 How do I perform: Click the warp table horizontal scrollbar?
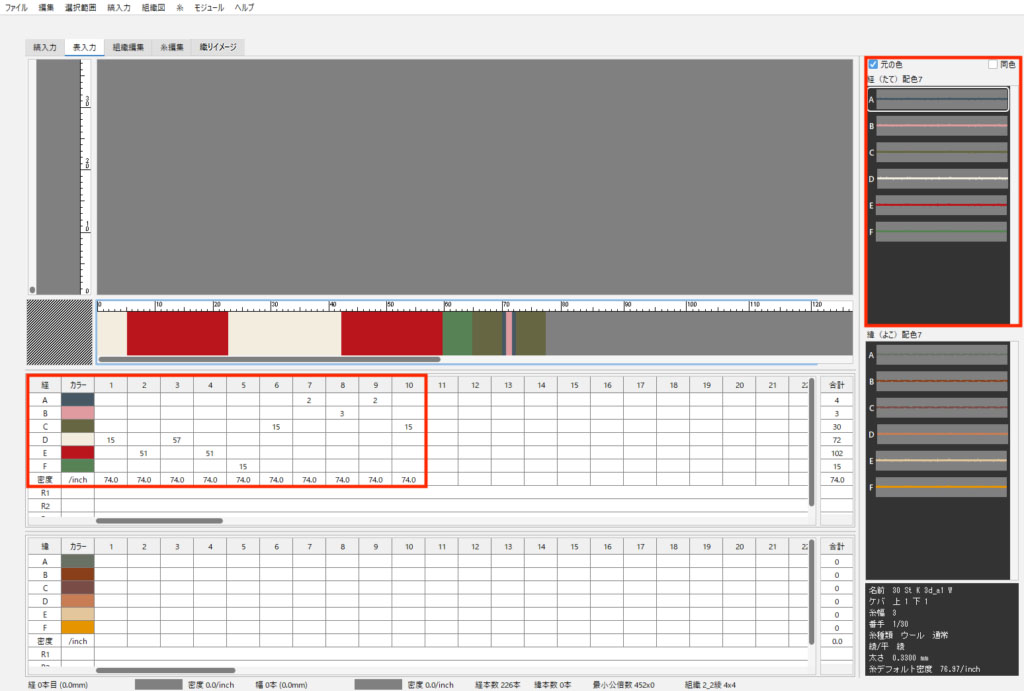point(160,520)
